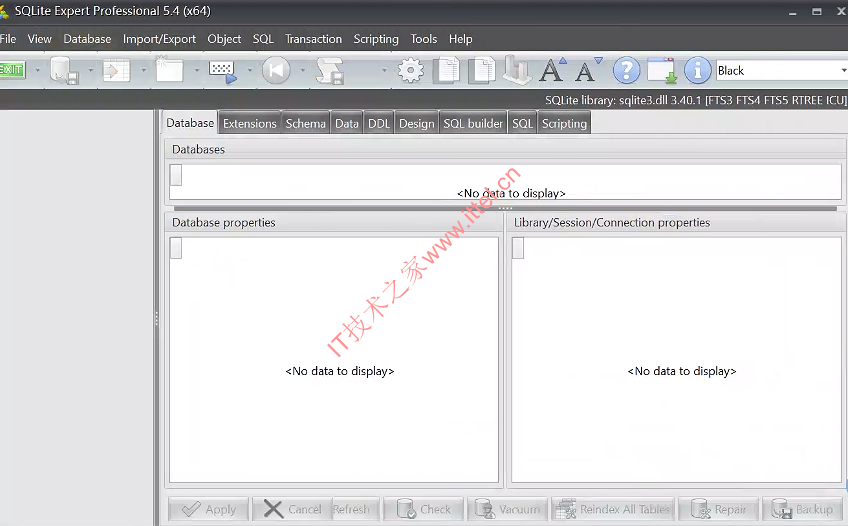Click the save script scroll icon
Image resolution: width=848 pixels, height=526 pixels.
point(330,71)
